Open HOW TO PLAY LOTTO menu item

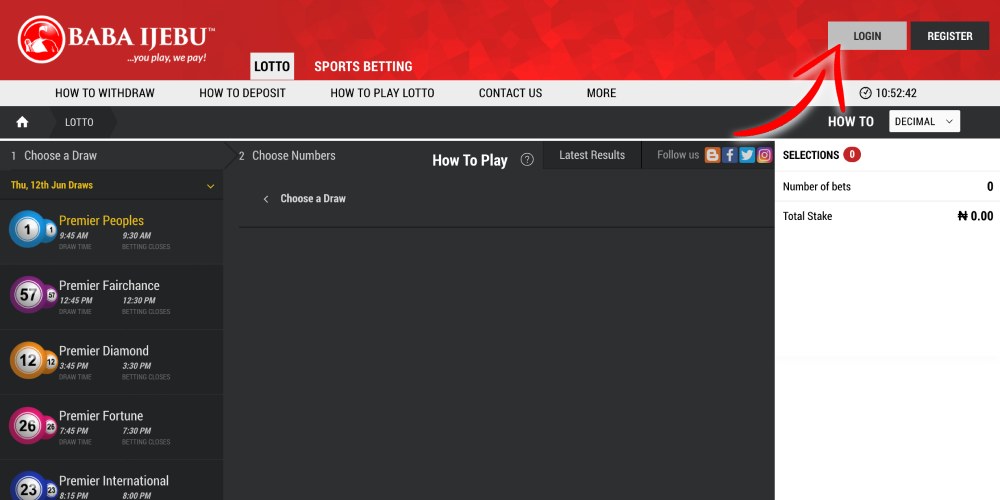click(382, 93)
